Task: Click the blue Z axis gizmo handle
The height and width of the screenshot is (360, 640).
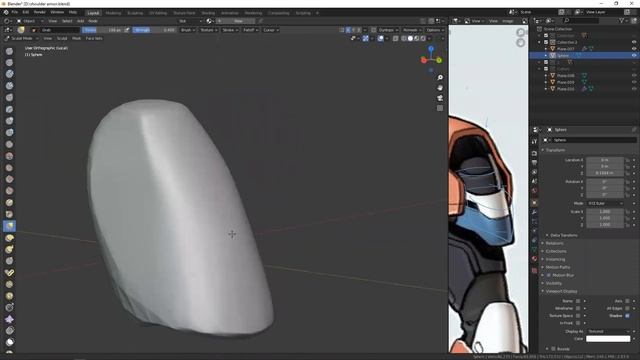Action: pyautogui.click(x=431, y=49)
